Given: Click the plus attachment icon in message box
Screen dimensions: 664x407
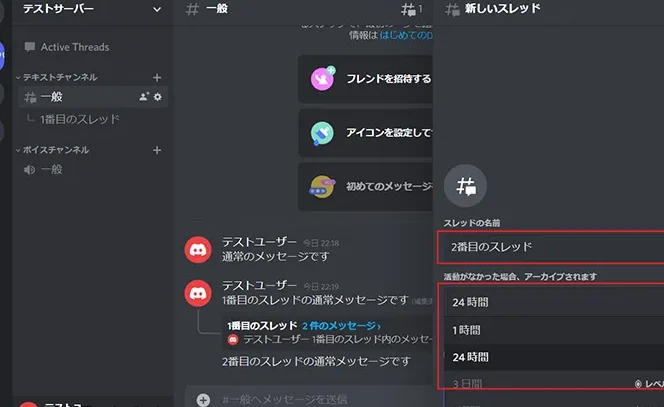Looking at the screenshot, I should coord(203,400).
